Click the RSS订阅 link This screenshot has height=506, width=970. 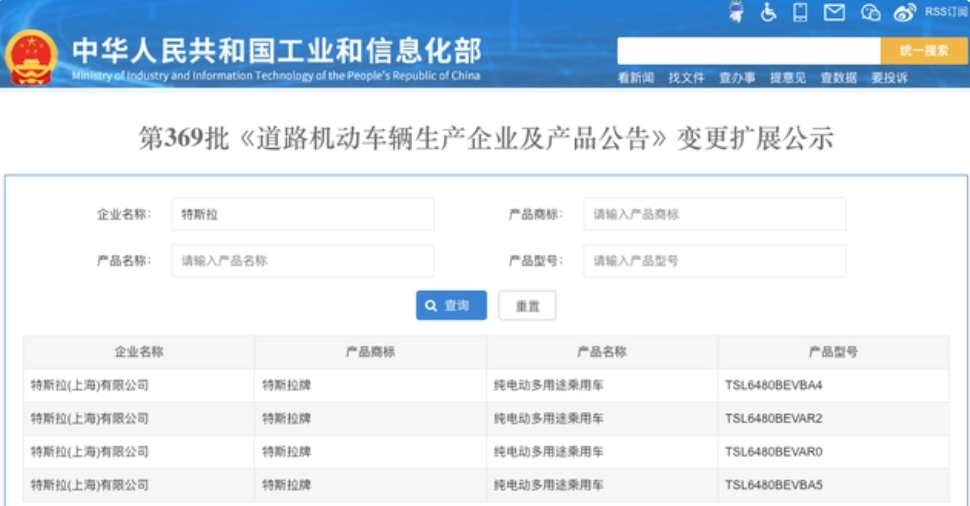(x=946, y=12)
